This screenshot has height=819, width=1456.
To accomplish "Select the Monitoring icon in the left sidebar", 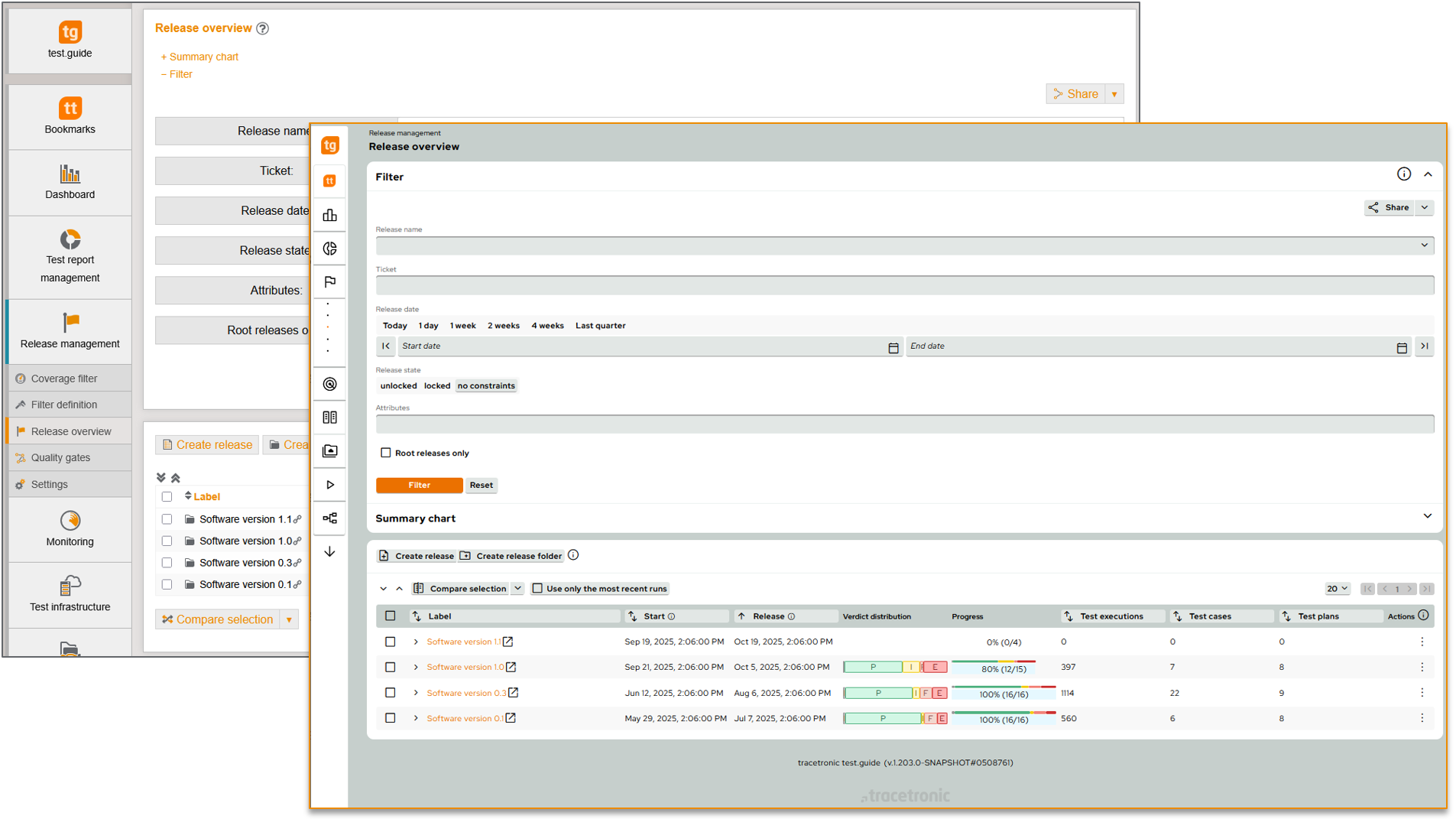I will point(70,522).
